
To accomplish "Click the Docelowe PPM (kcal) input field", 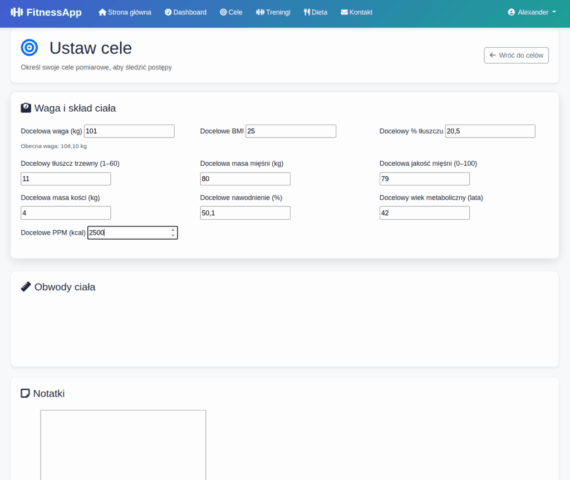I will click(132, 233).
